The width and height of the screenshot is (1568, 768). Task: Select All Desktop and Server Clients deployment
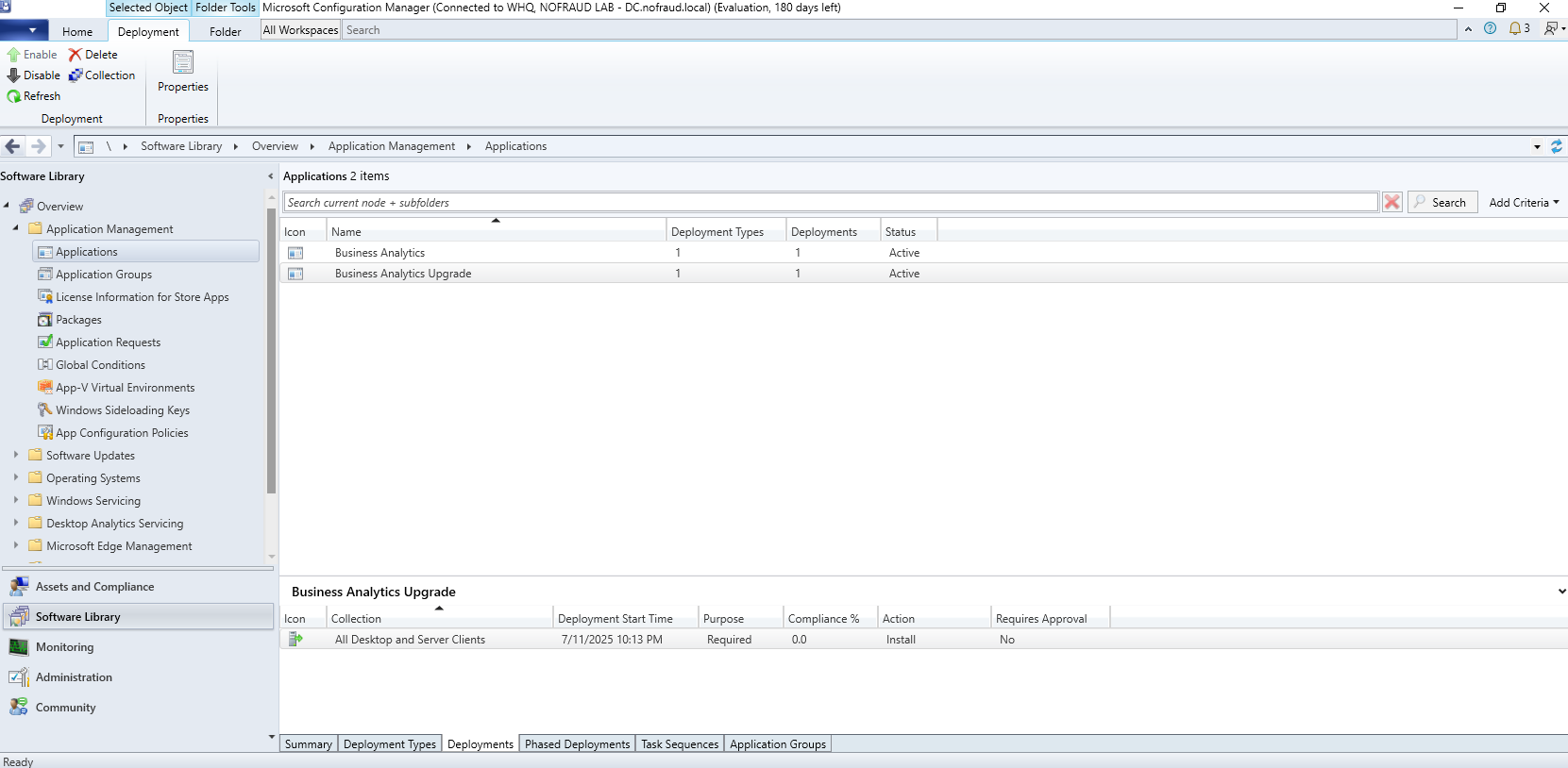pos(923,640)
